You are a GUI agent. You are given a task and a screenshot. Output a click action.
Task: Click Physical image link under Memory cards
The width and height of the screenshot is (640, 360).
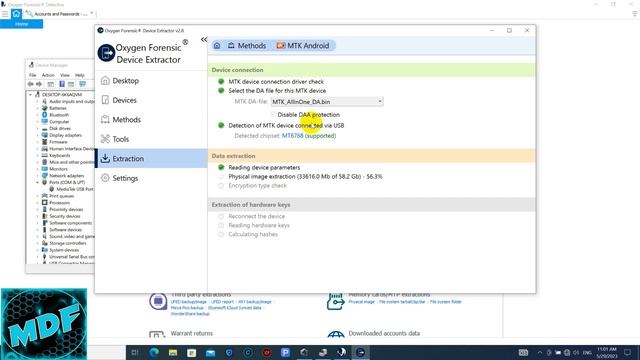(362, 302)
